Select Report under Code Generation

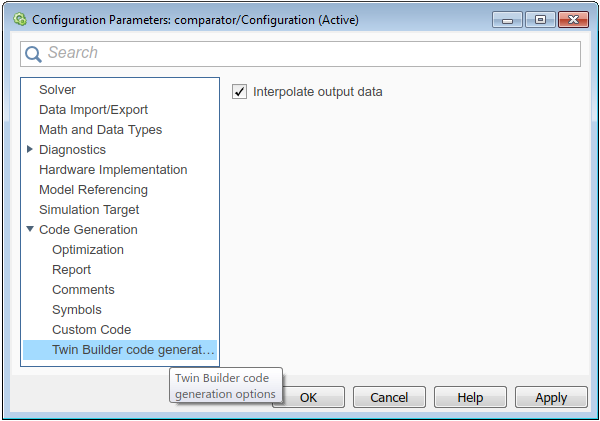click(x=71, y=270)
